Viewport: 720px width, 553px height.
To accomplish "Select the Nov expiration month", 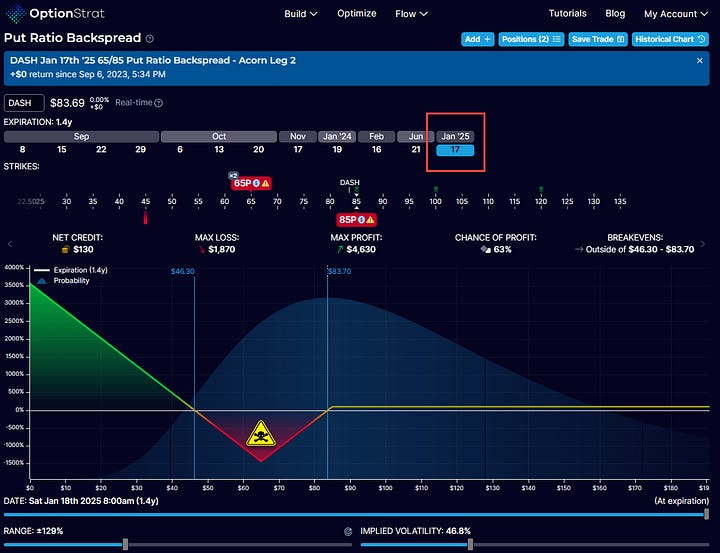I will click(298, 136).
